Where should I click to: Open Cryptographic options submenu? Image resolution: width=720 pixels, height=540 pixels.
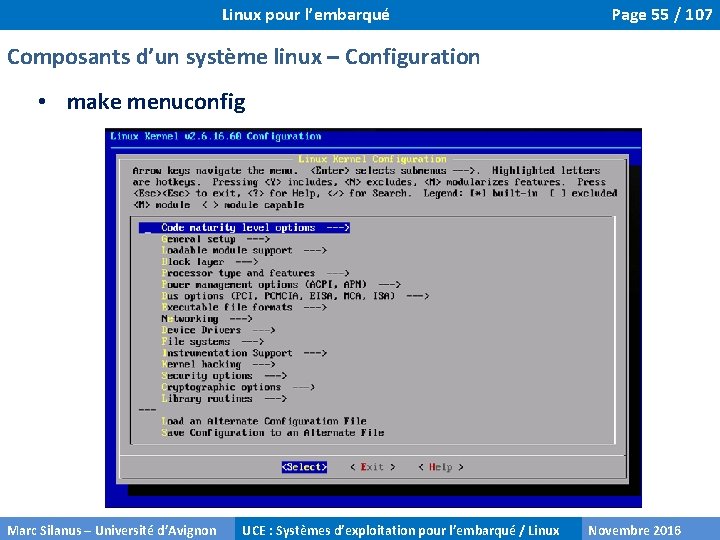pos(238,387)
